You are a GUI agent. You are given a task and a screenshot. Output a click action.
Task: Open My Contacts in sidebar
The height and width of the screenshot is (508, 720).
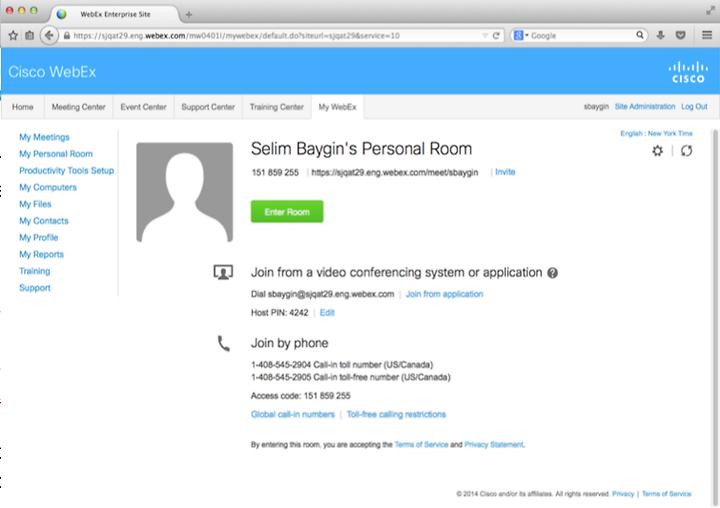coord(44,221)
